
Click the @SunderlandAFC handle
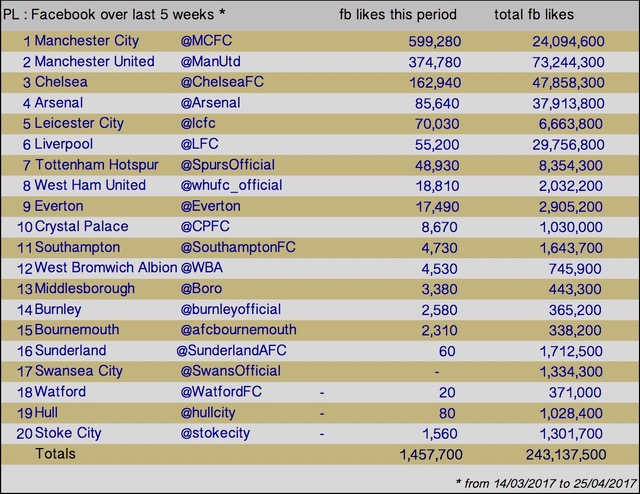click(231, 350)
